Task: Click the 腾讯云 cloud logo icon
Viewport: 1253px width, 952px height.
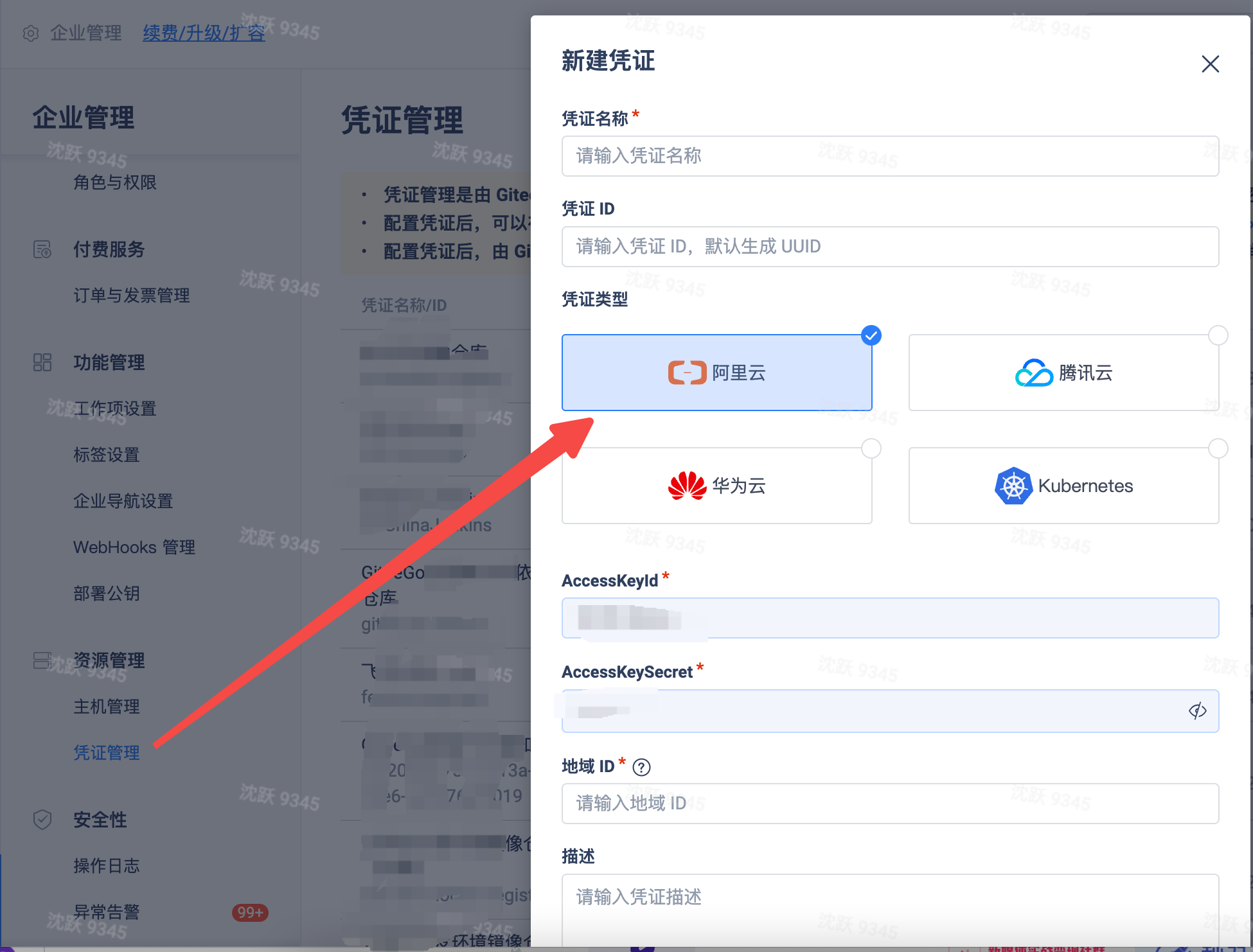Action: 1034,373
